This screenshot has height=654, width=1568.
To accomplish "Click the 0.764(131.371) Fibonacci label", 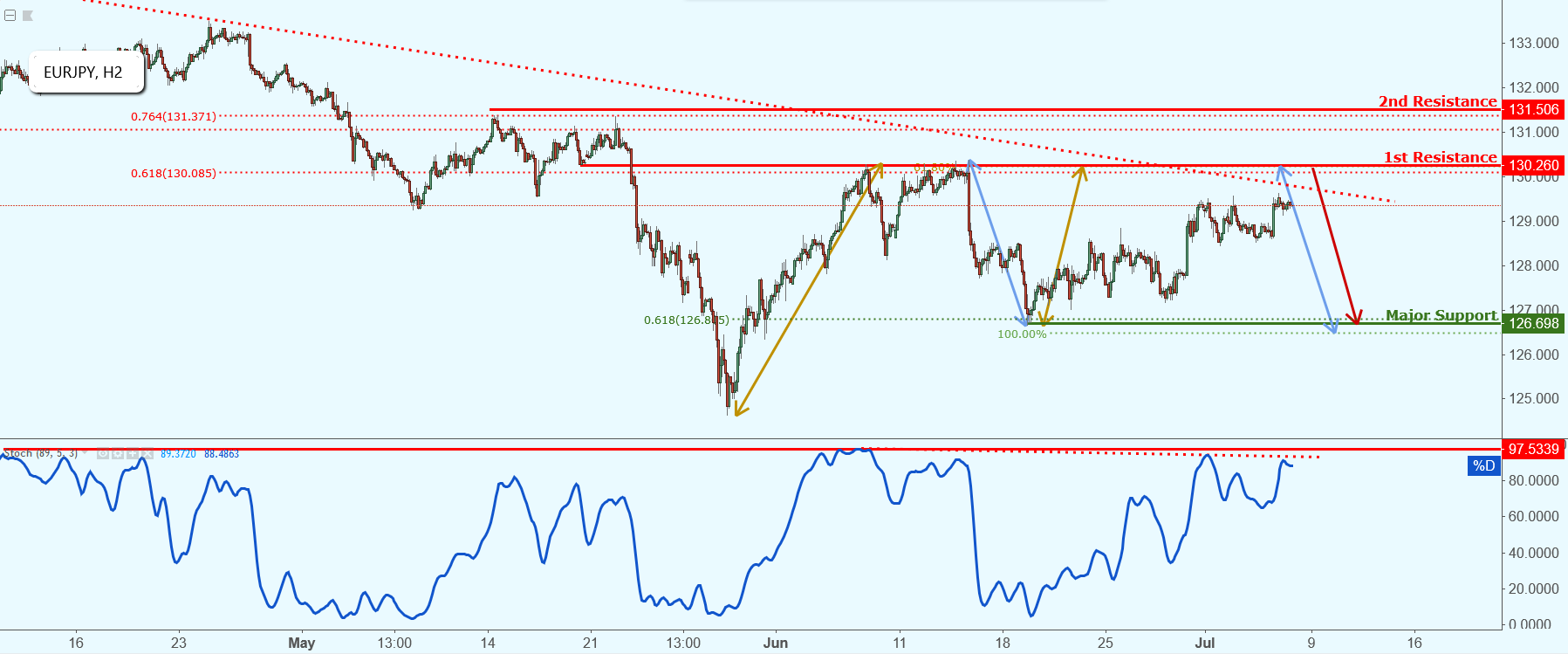I will point(174,116).
